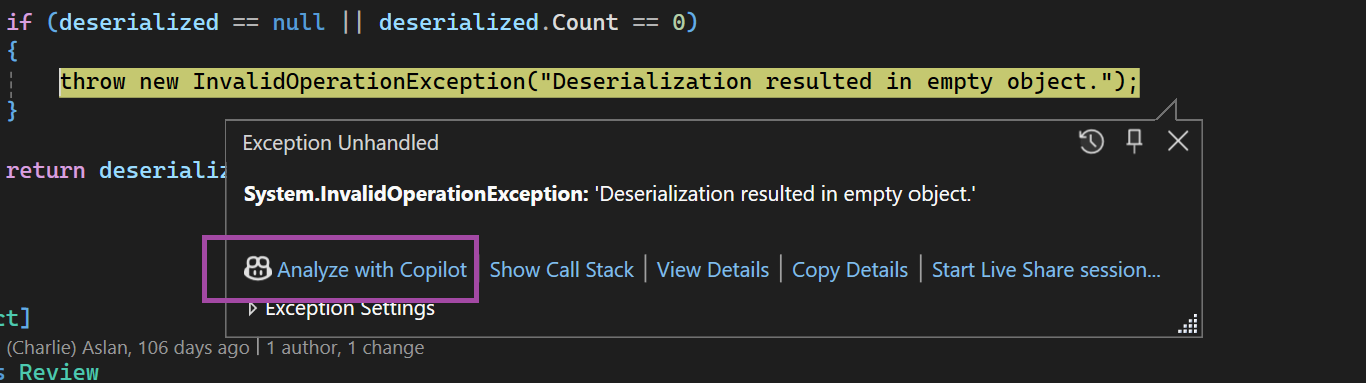Pin the exception popup
This screenshot has width=1366, height=383.
[x=1134, y=142]
